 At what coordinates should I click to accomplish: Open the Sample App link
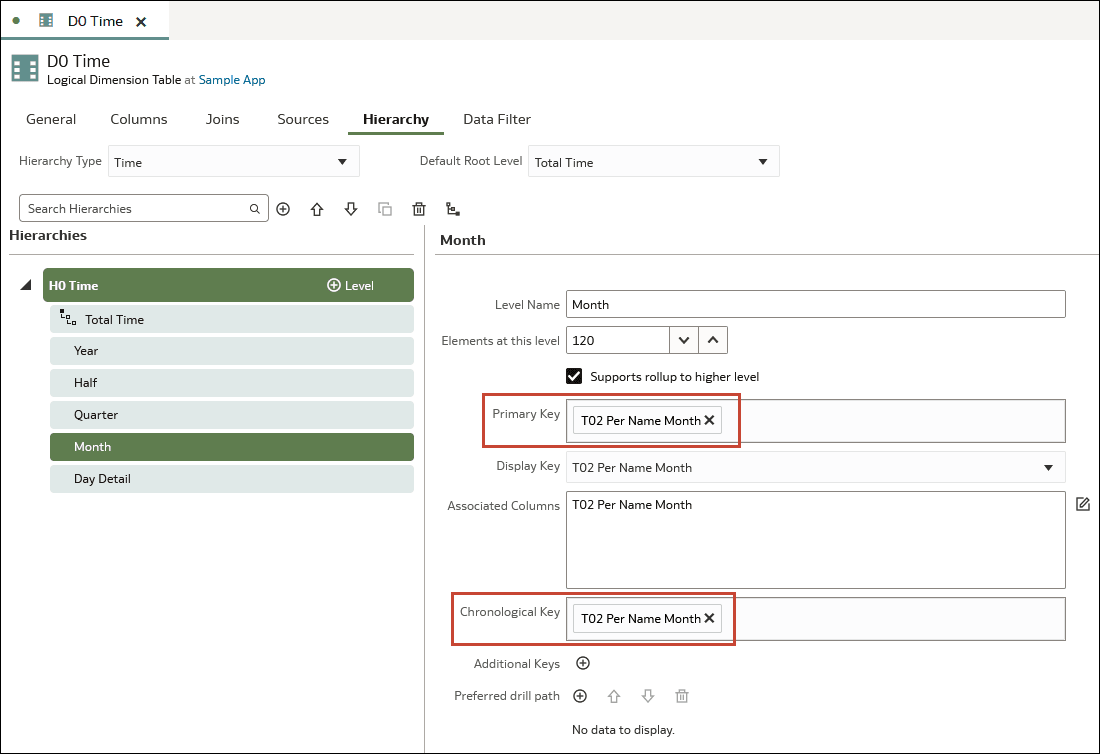tap(232, 80)
